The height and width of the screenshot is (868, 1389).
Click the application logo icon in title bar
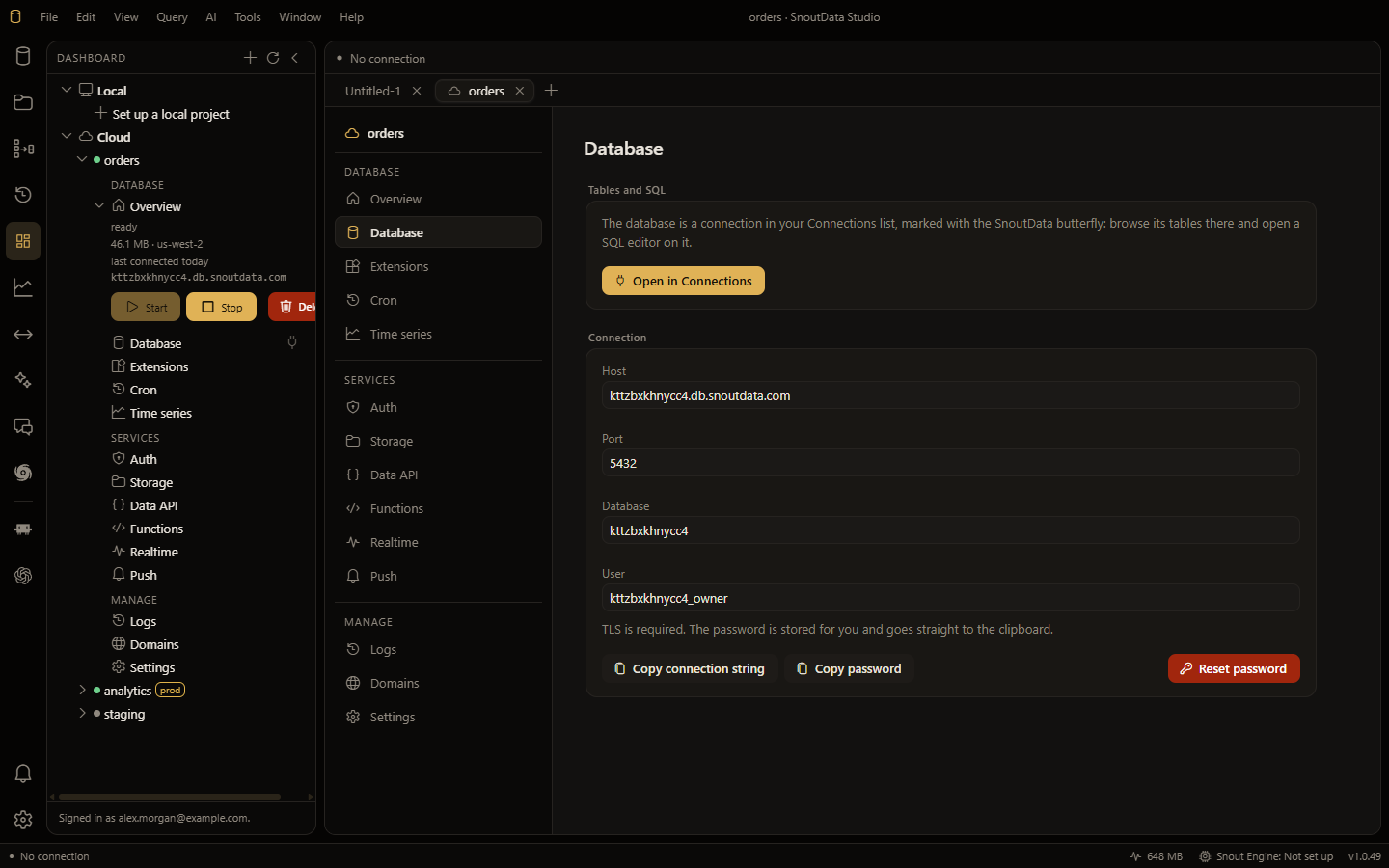pyautogui.click(x=15, y=16)
